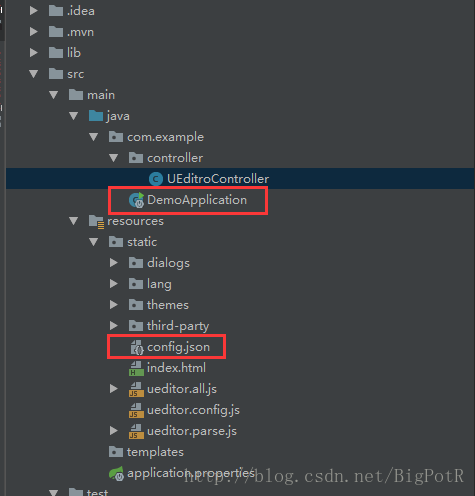Expand the ueditor.all.js node arrow
Screen dimensions: 475x496
(114, 389)
